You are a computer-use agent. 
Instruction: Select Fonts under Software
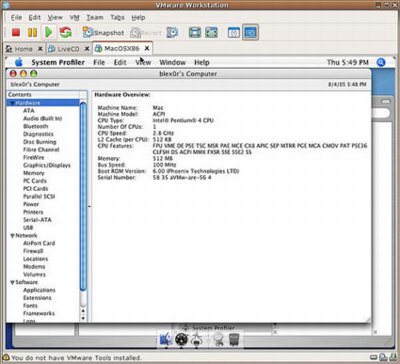(x=30, y=306)
